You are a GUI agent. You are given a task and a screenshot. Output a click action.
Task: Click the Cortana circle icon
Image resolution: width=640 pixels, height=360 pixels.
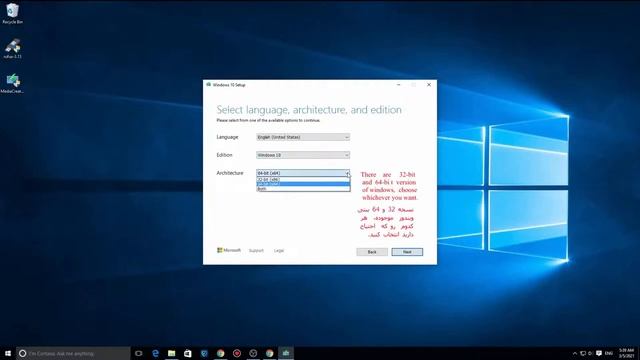tap(23, 353)
